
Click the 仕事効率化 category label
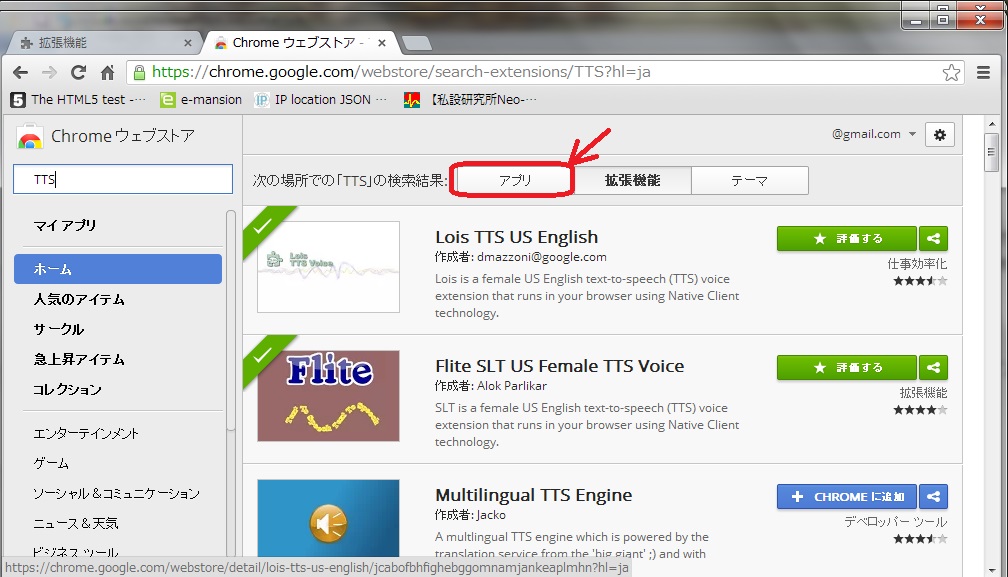click(x=917, y=264)
